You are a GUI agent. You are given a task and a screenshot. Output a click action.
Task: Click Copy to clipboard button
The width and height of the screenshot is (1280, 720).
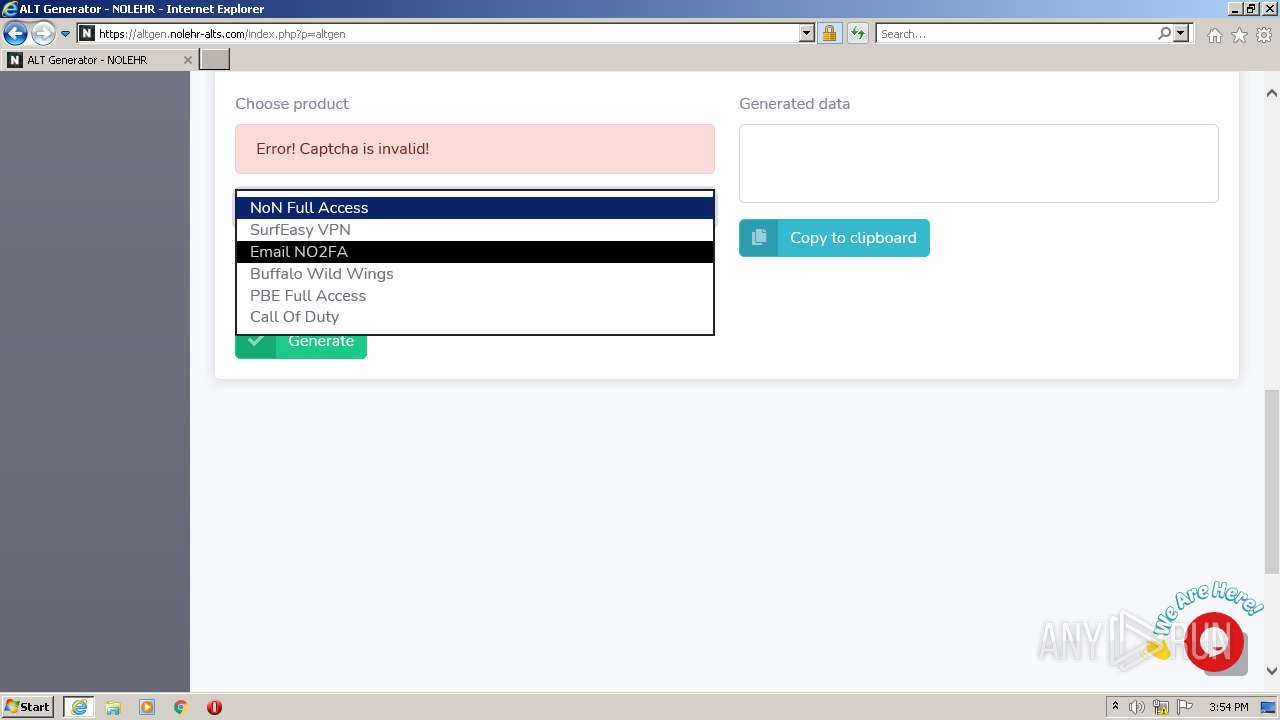click(x=834, y=238)
